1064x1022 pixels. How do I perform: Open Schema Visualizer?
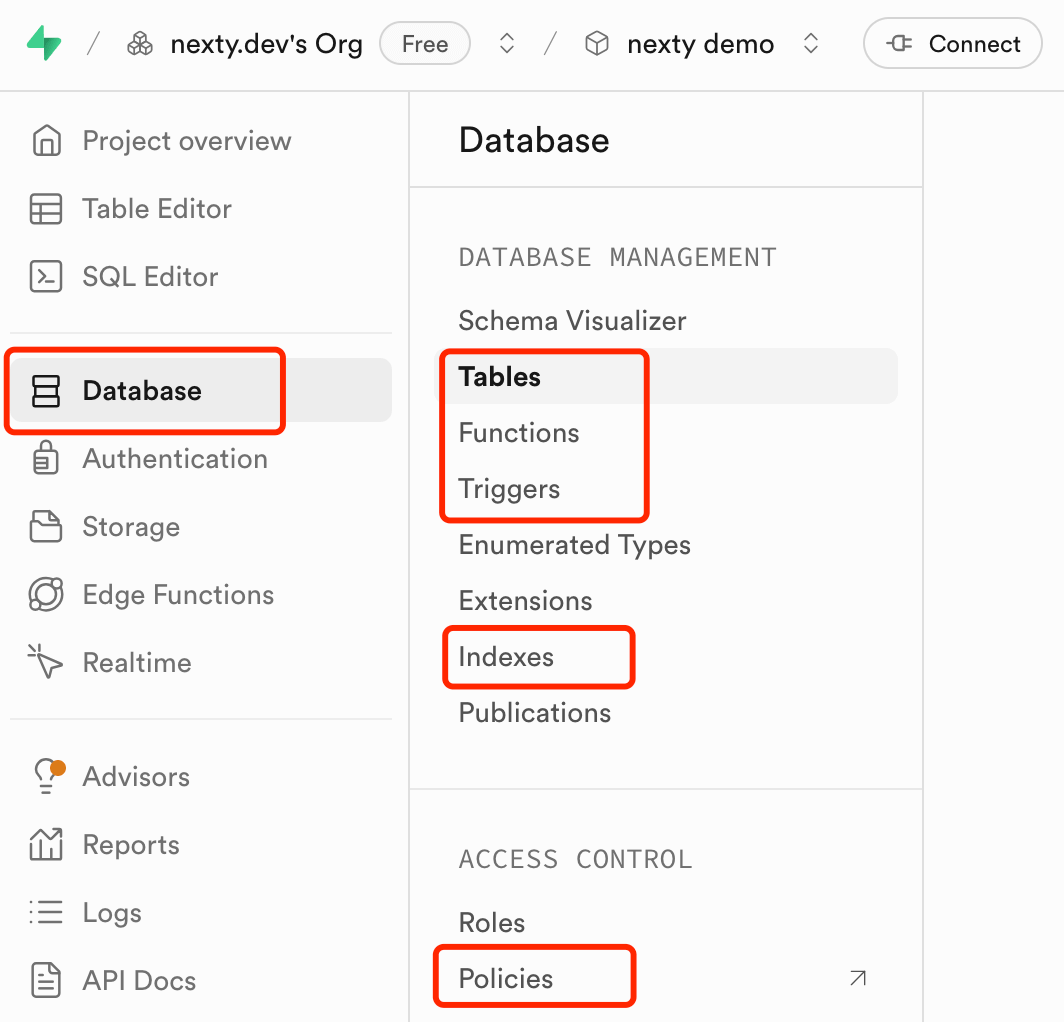[x=572, y=321]
